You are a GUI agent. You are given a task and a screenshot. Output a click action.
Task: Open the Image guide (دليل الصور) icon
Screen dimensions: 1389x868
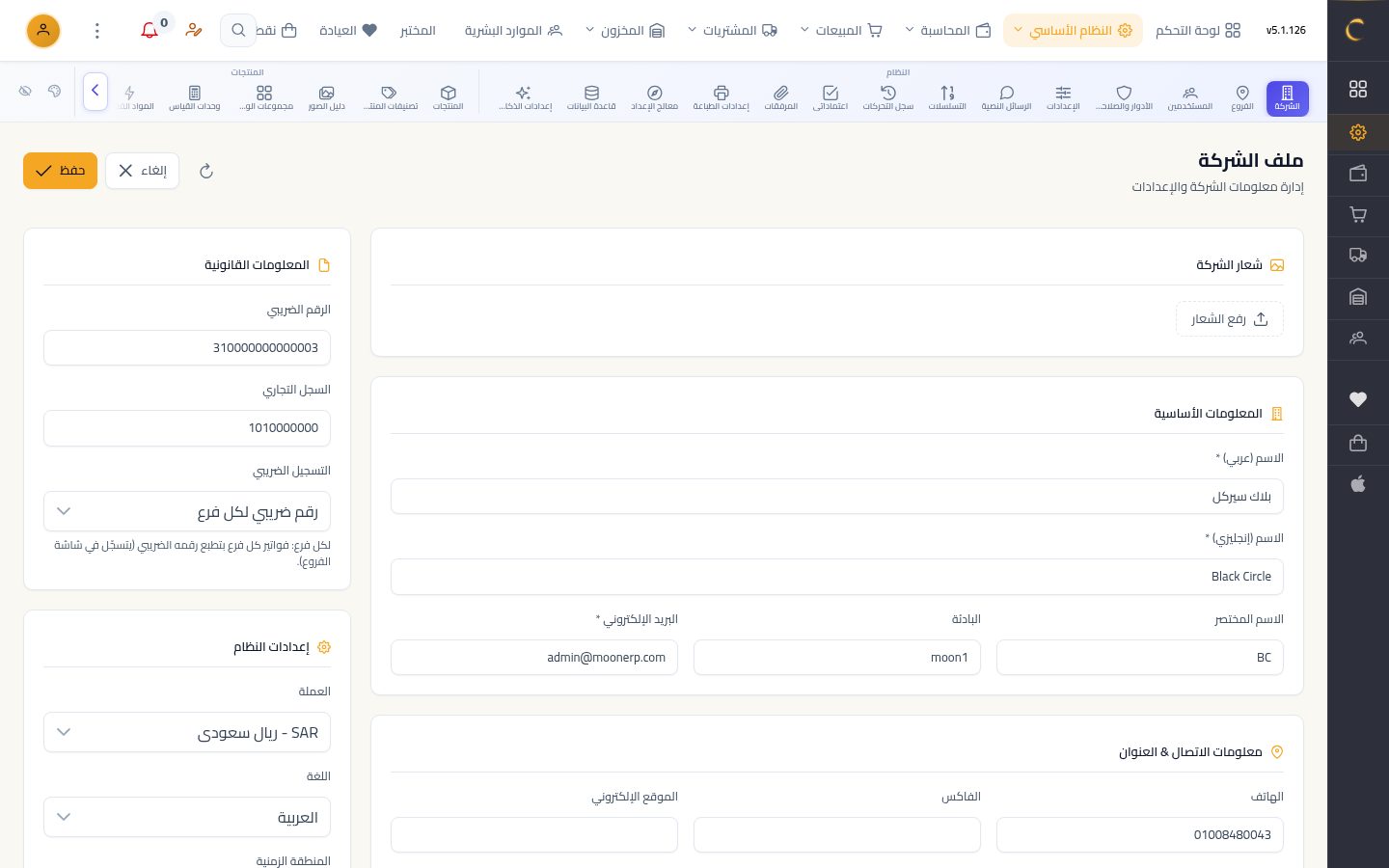coord(327,97)
